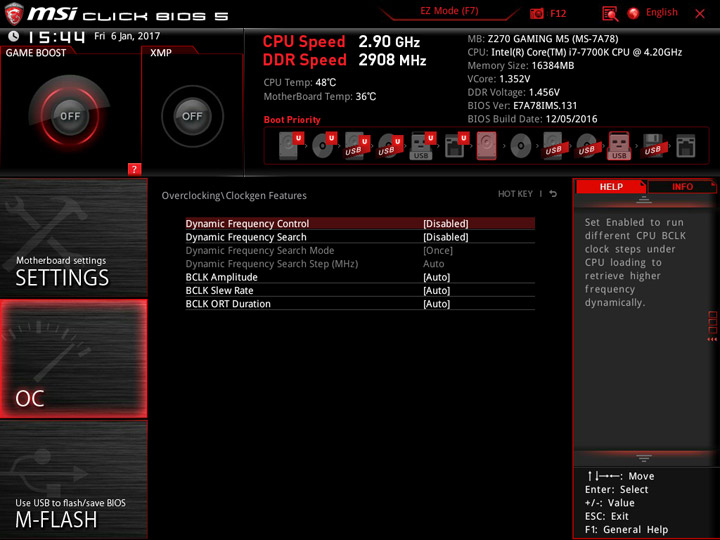Image resolution: width=720 pixels, height=540 pixels.
Task: Open the M-FLASH section
Action: click(x=73, y=479)
